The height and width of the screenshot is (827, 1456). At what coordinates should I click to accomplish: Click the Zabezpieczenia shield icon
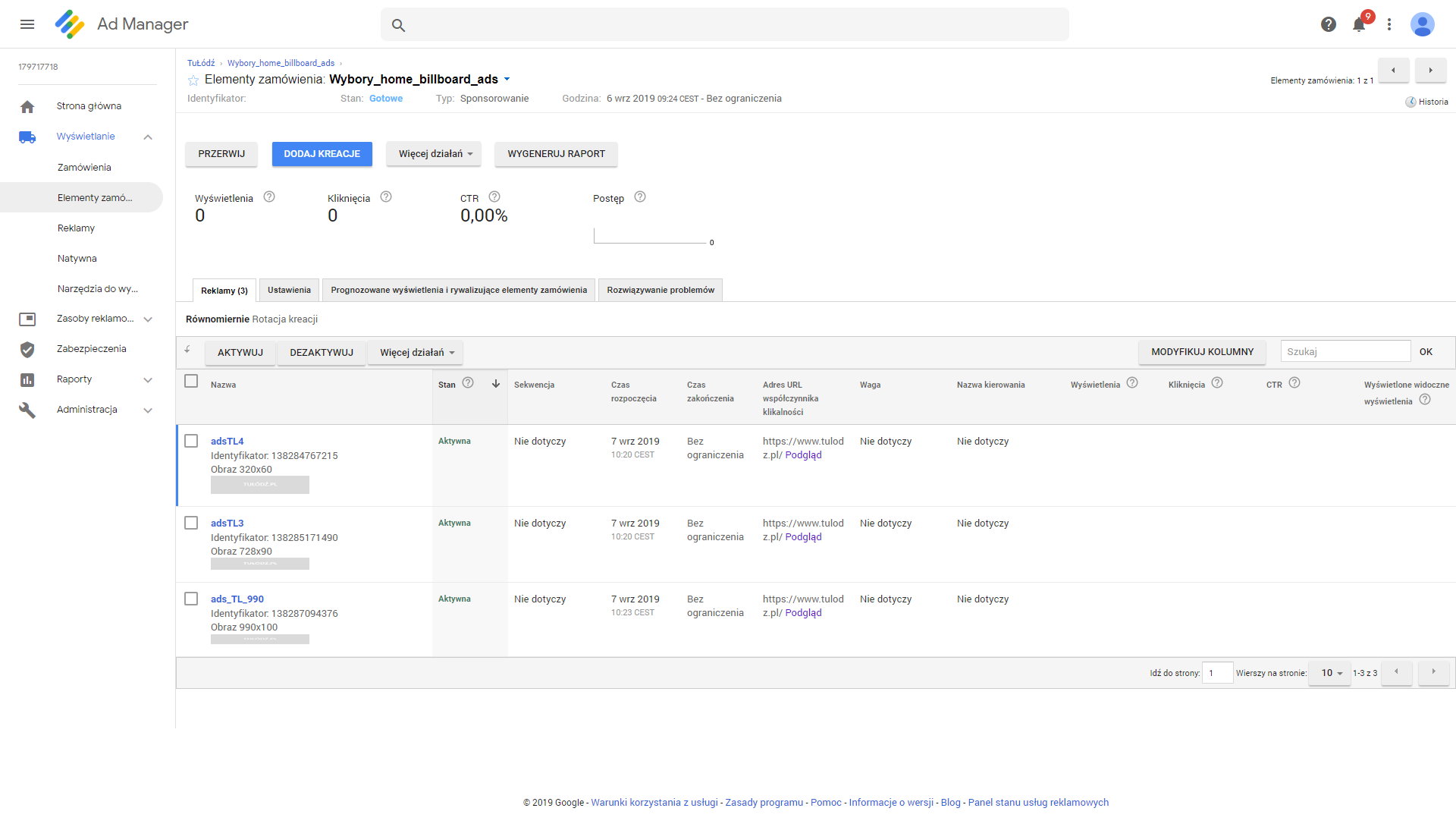coord(27,350)
